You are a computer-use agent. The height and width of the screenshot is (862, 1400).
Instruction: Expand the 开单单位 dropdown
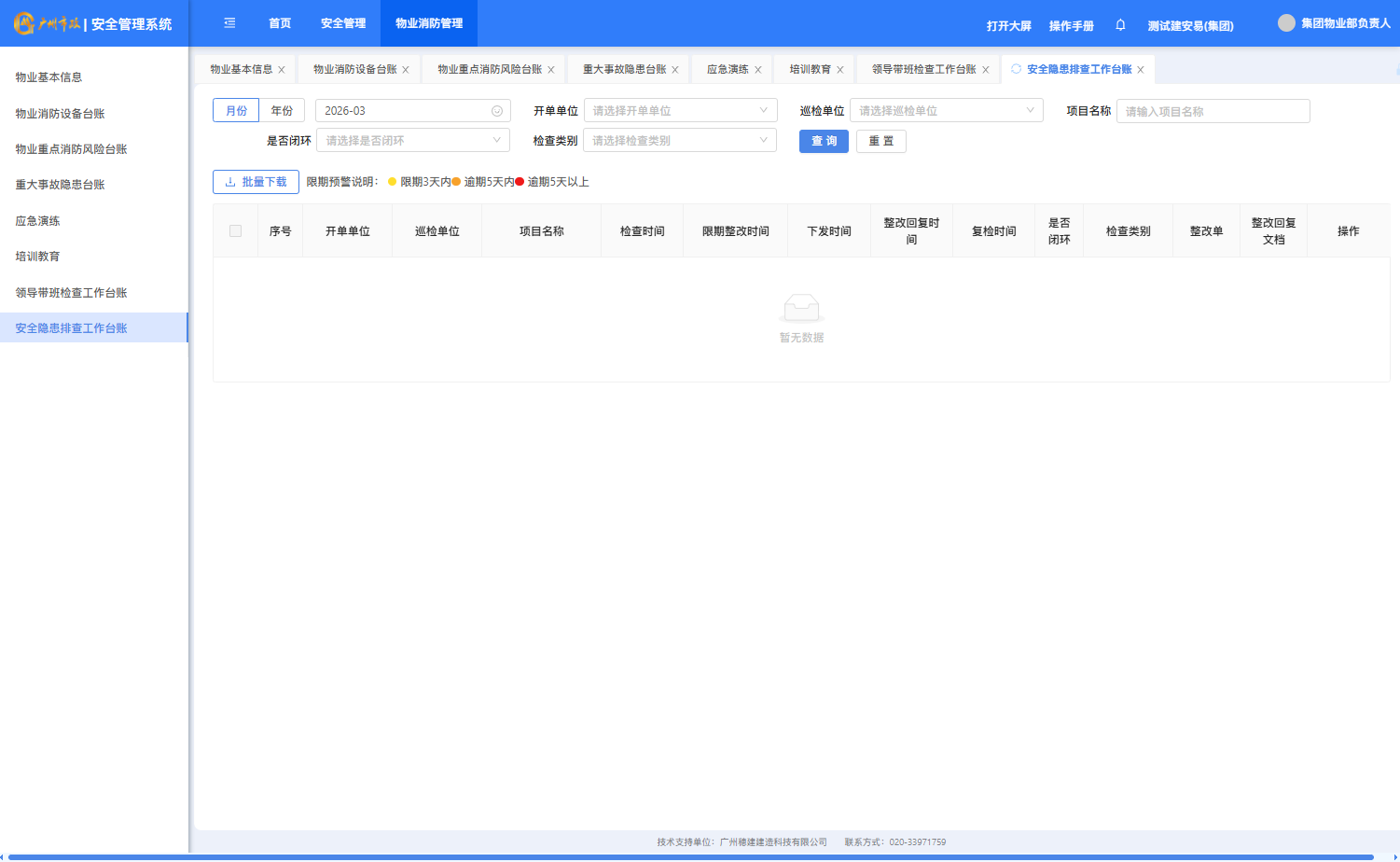pyautogui.click(x=680, y=111)
